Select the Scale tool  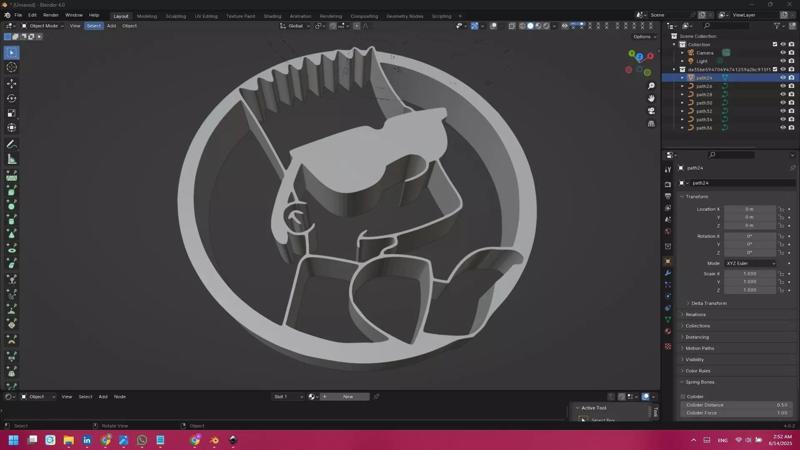click(12, 113)
